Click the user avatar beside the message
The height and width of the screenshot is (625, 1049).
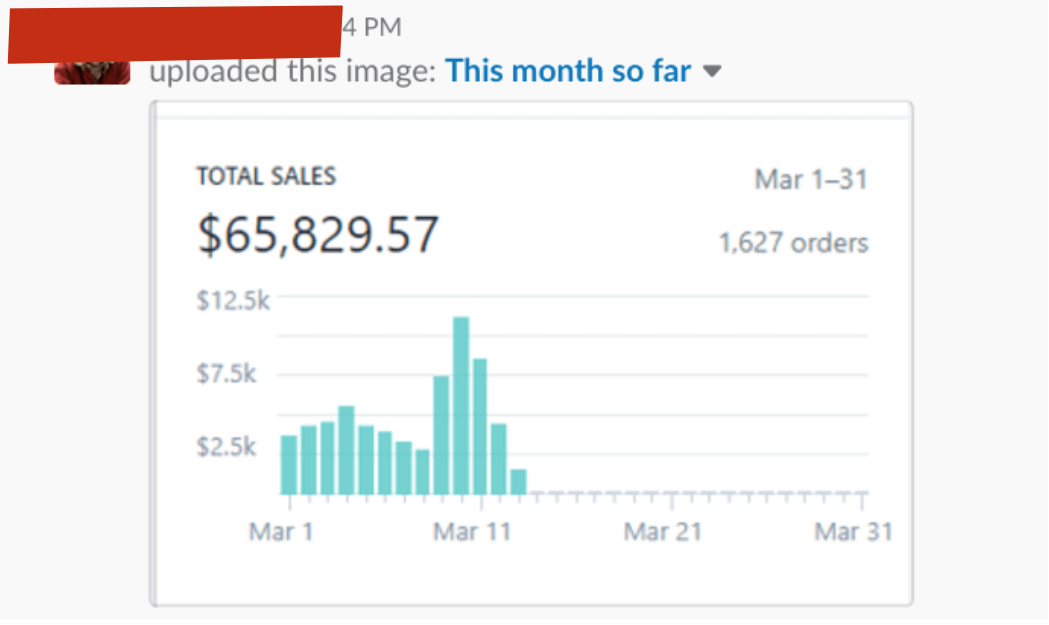92,73
